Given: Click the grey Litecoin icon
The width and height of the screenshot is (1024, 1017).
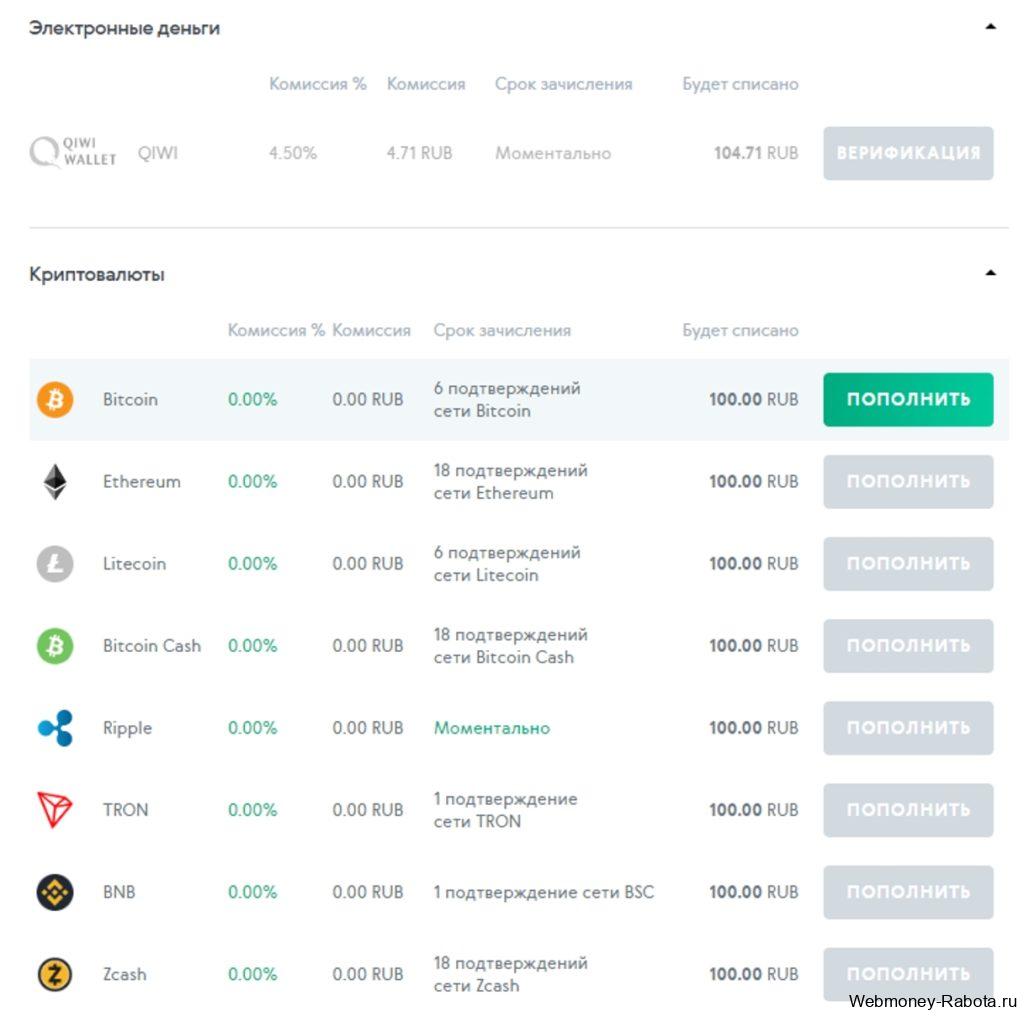Looking at the screenshot, I should pos(55,564).
